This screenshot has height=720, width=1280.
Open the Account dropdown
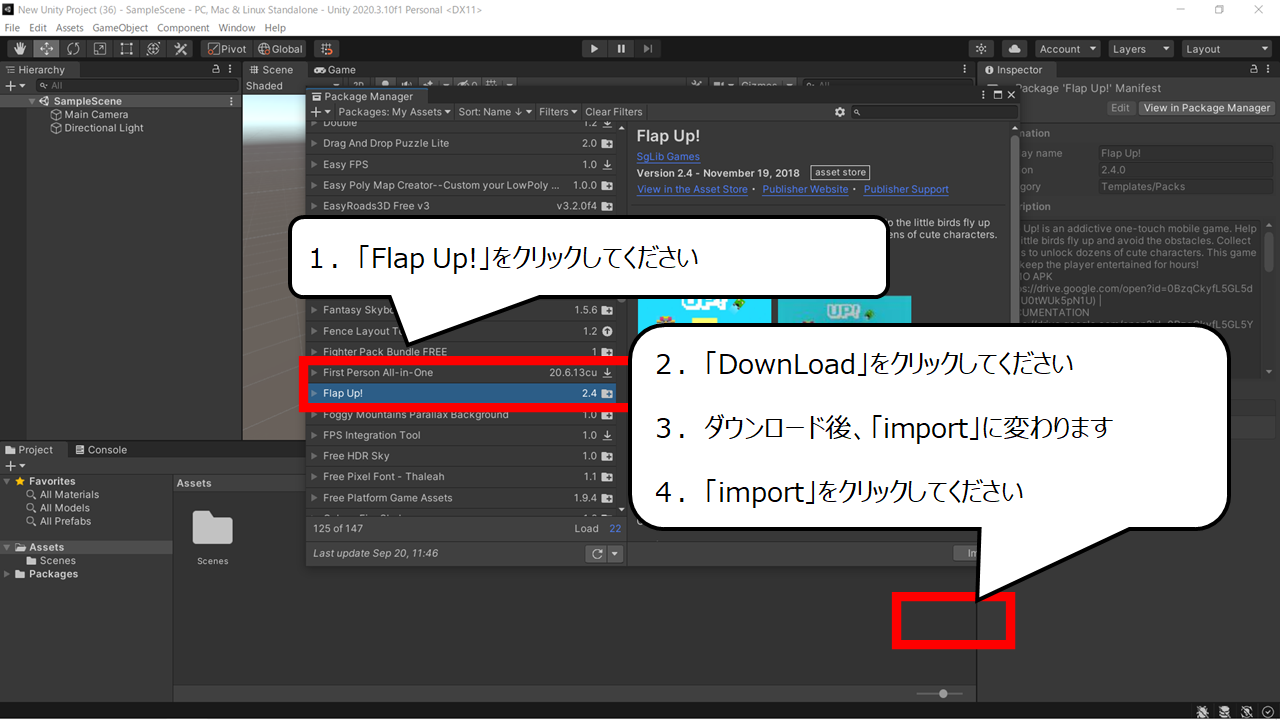pyautogui.click(x=1066, y=48)
